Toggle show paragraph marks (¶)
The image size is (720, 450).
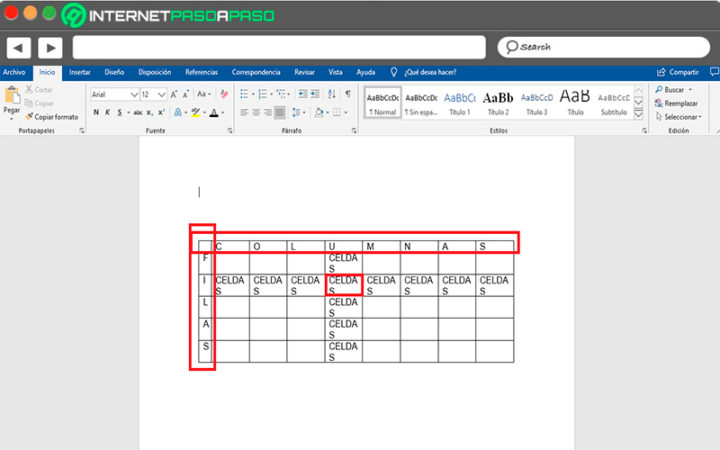[x=348, y=94]
